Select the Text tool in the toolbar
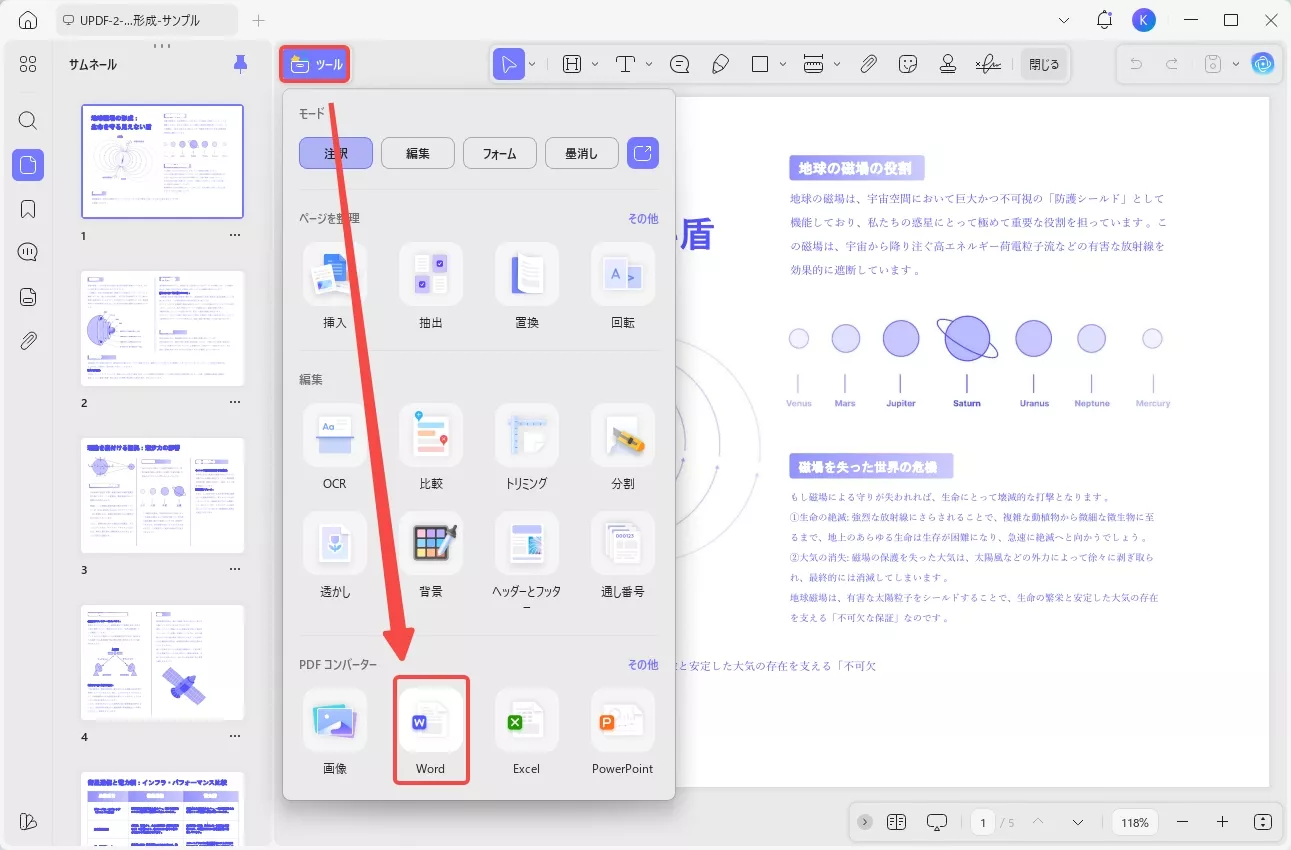This screenshot has height=850, width=1291. coord(625,63)
